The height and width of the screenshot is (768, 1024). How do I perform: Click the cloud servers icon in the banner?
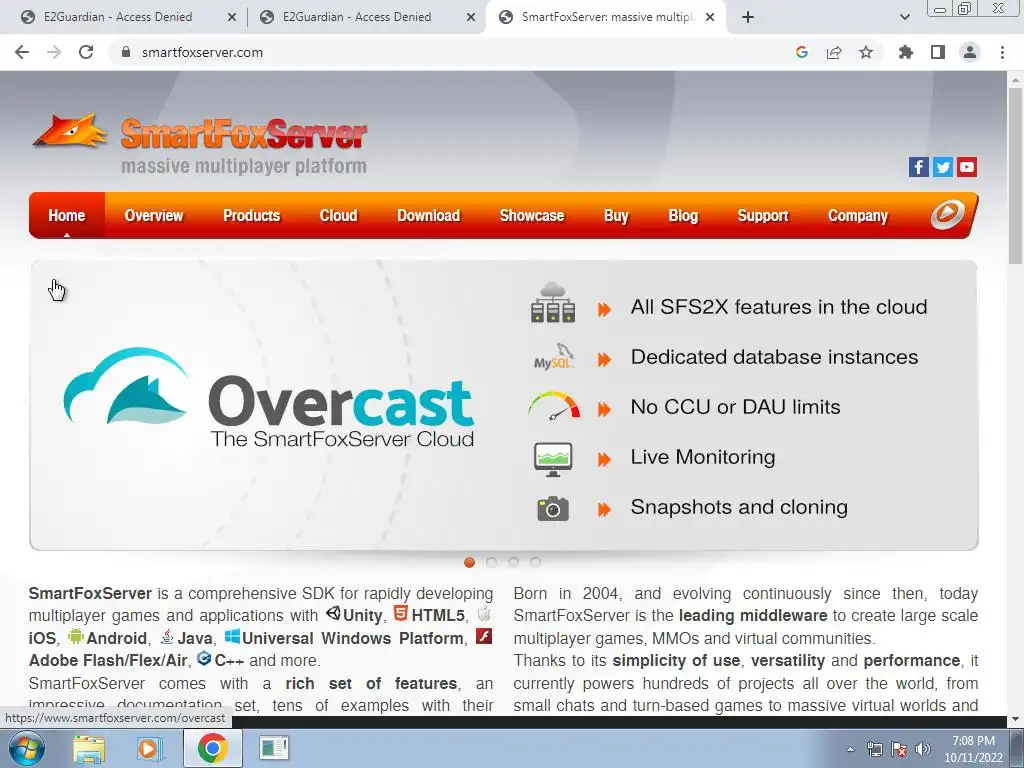click(x=552, y=303)
